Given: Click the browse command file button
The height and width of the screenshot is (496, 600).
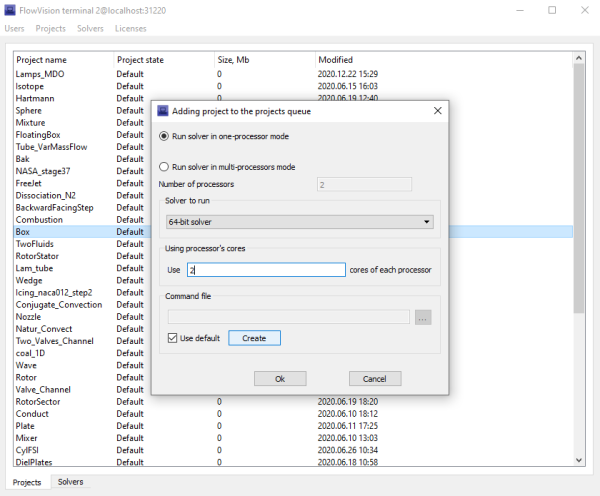Looking at the screenshot, I should 423,317.
